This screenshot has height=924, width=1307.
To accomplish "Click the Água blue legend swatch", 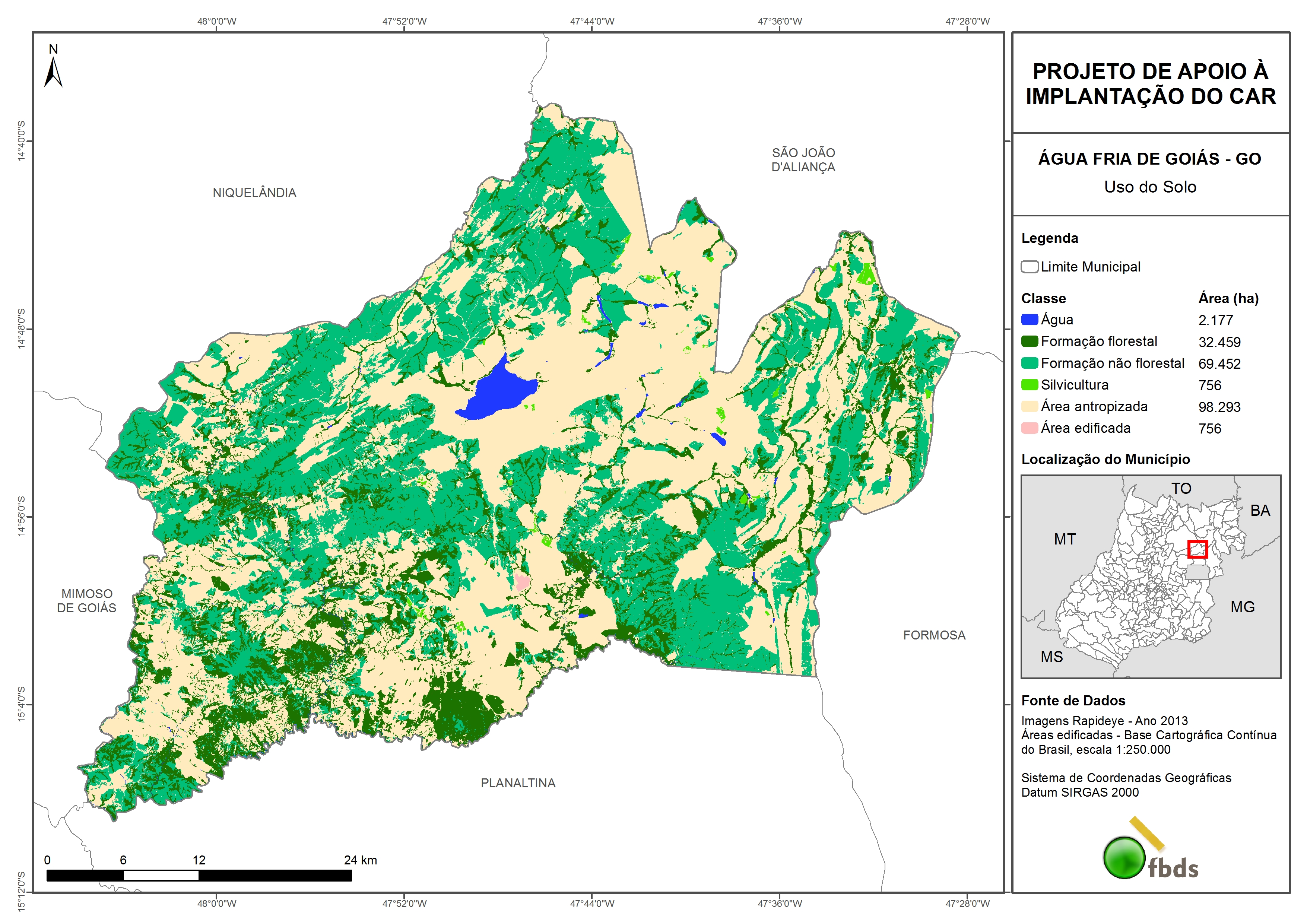I will click(1029, 320).
